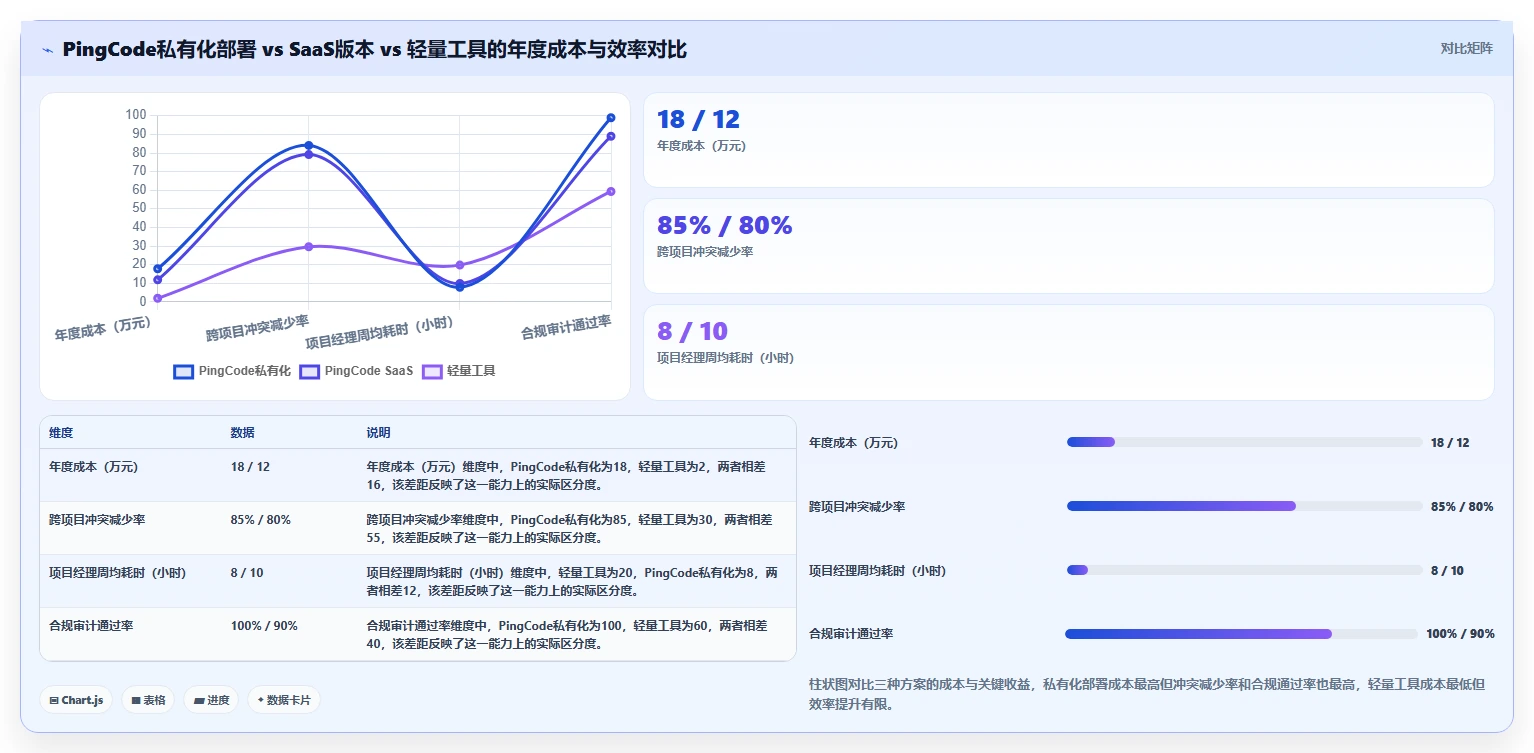Click the 年度成本（万元） chart axis label
The image size is (1534, 753).
104,329
